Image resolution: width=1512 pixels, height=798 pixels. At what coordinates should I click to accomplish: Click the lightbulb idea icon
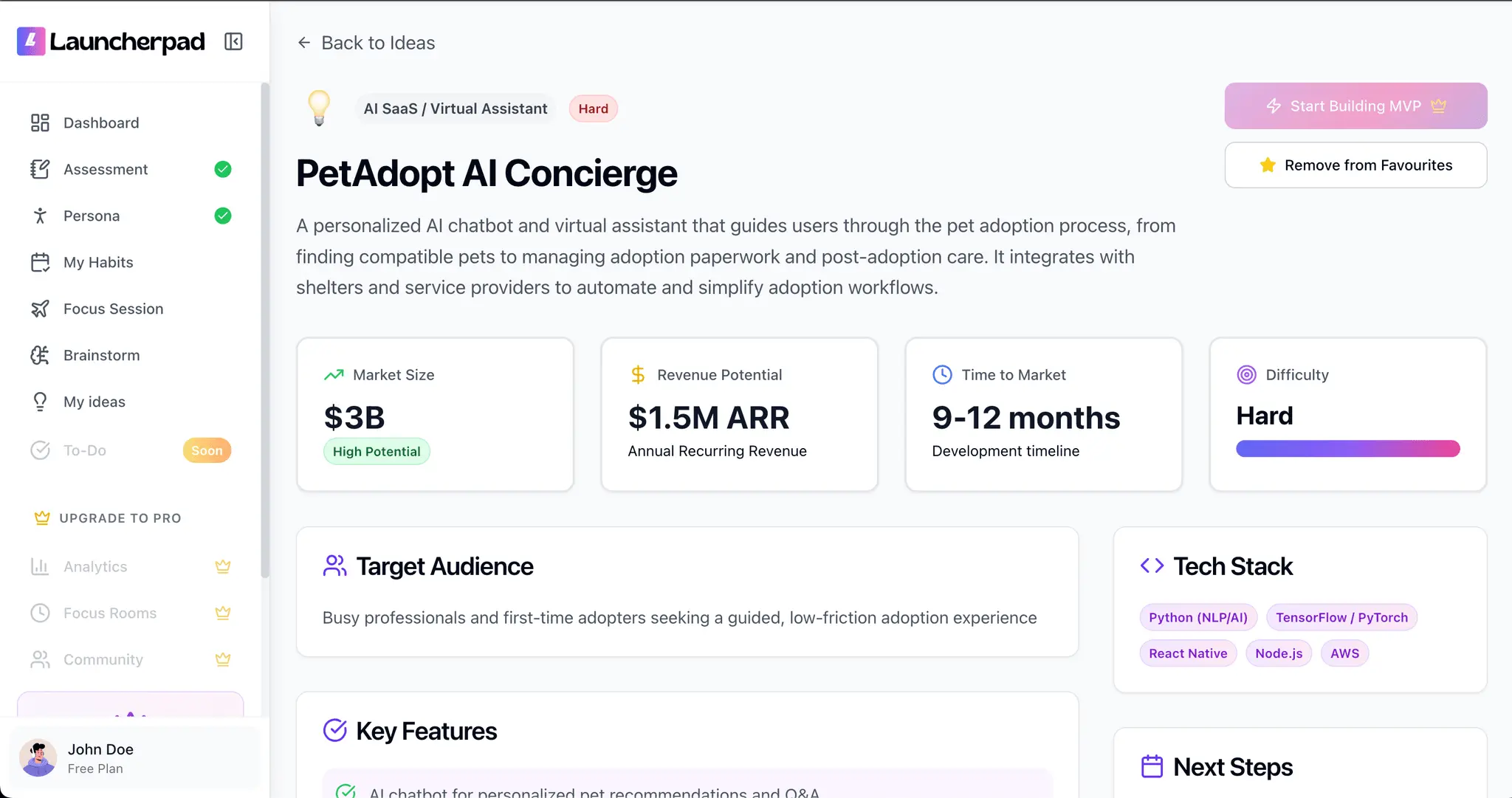point(319,109)
